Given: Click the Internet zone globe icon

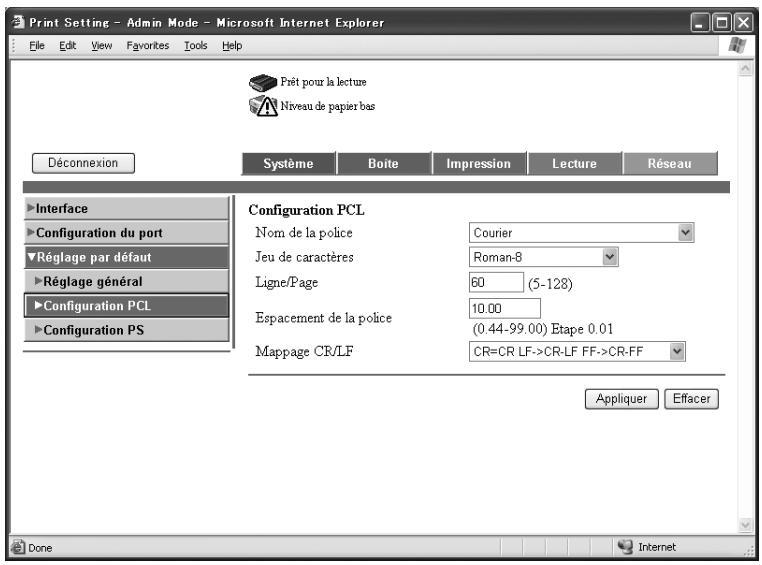Looking at the screenshot, I should (x=625, y=547).
